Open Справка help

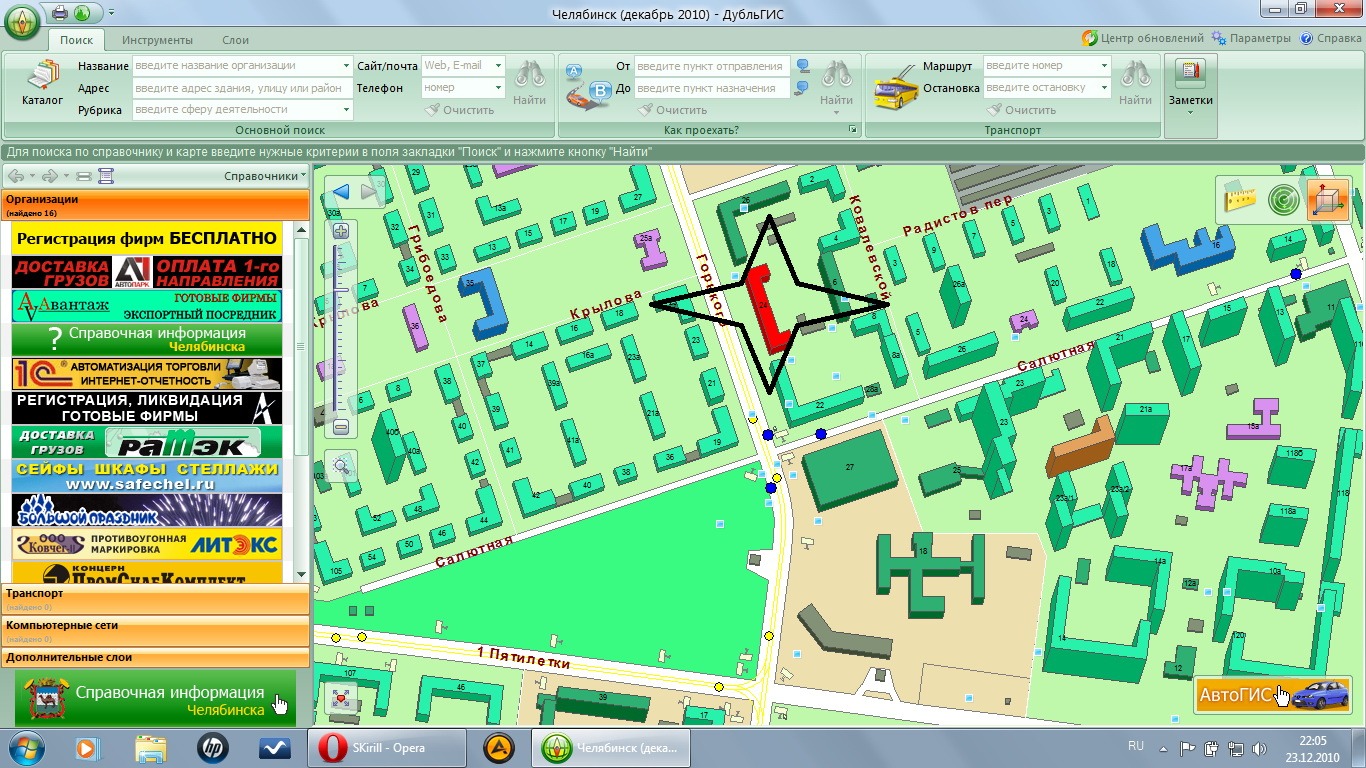(x=1331, y=39)
